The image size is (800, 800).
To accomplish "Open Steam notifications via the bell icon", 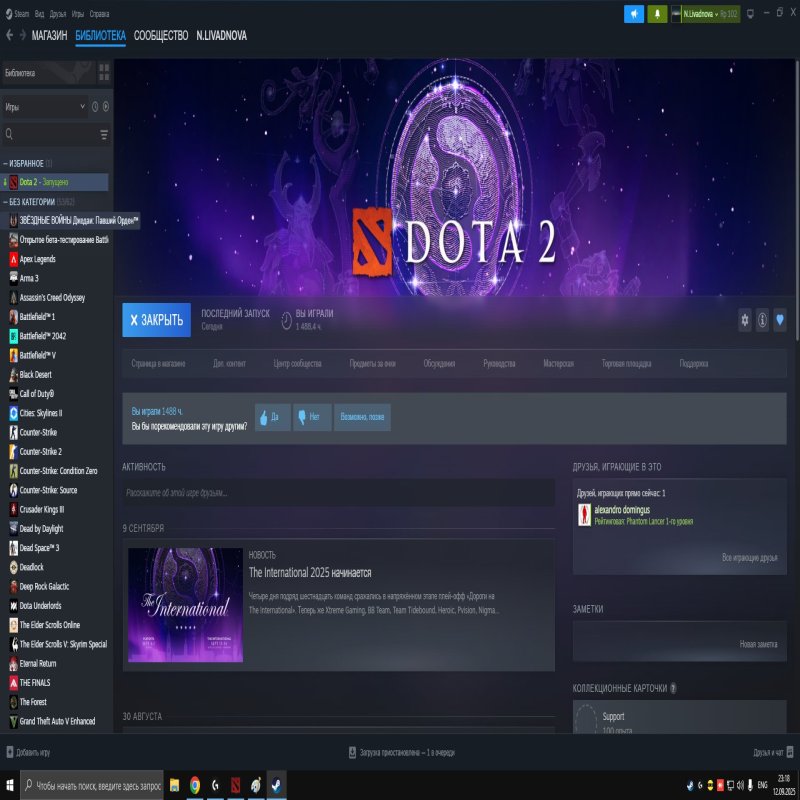I will 657,13.
